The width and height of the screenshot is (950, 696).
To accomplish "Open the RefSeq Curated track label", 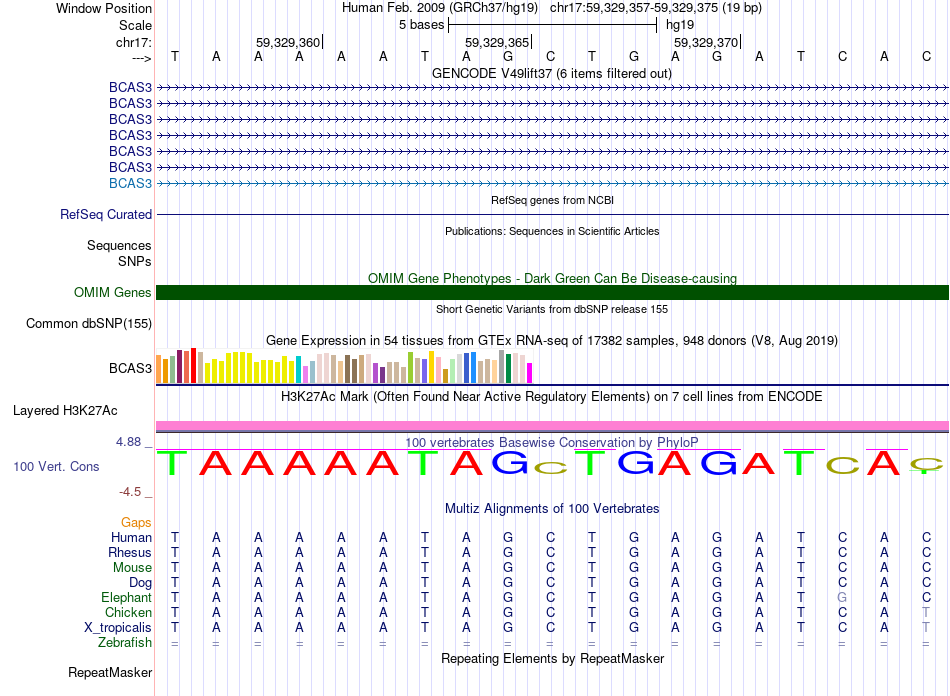I will click(x=106, y=214).
